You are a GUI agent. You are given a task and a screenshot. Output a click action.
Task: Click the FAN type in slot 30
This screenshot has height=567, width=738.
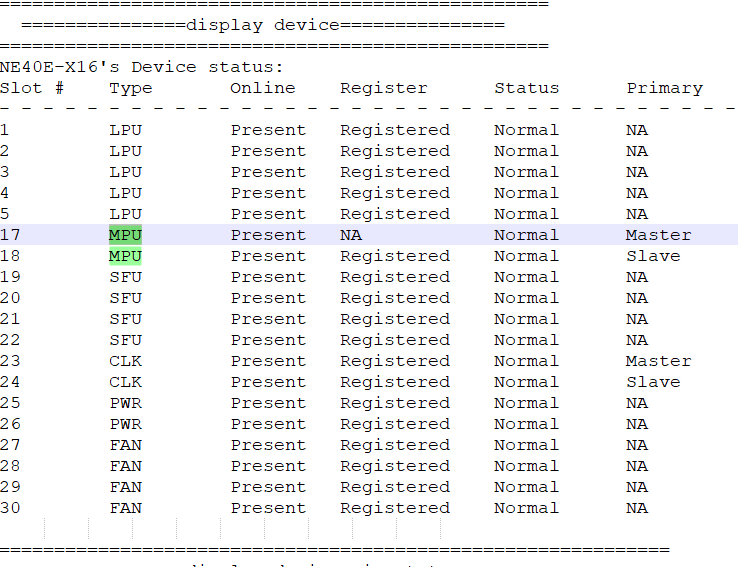(125, 508)
